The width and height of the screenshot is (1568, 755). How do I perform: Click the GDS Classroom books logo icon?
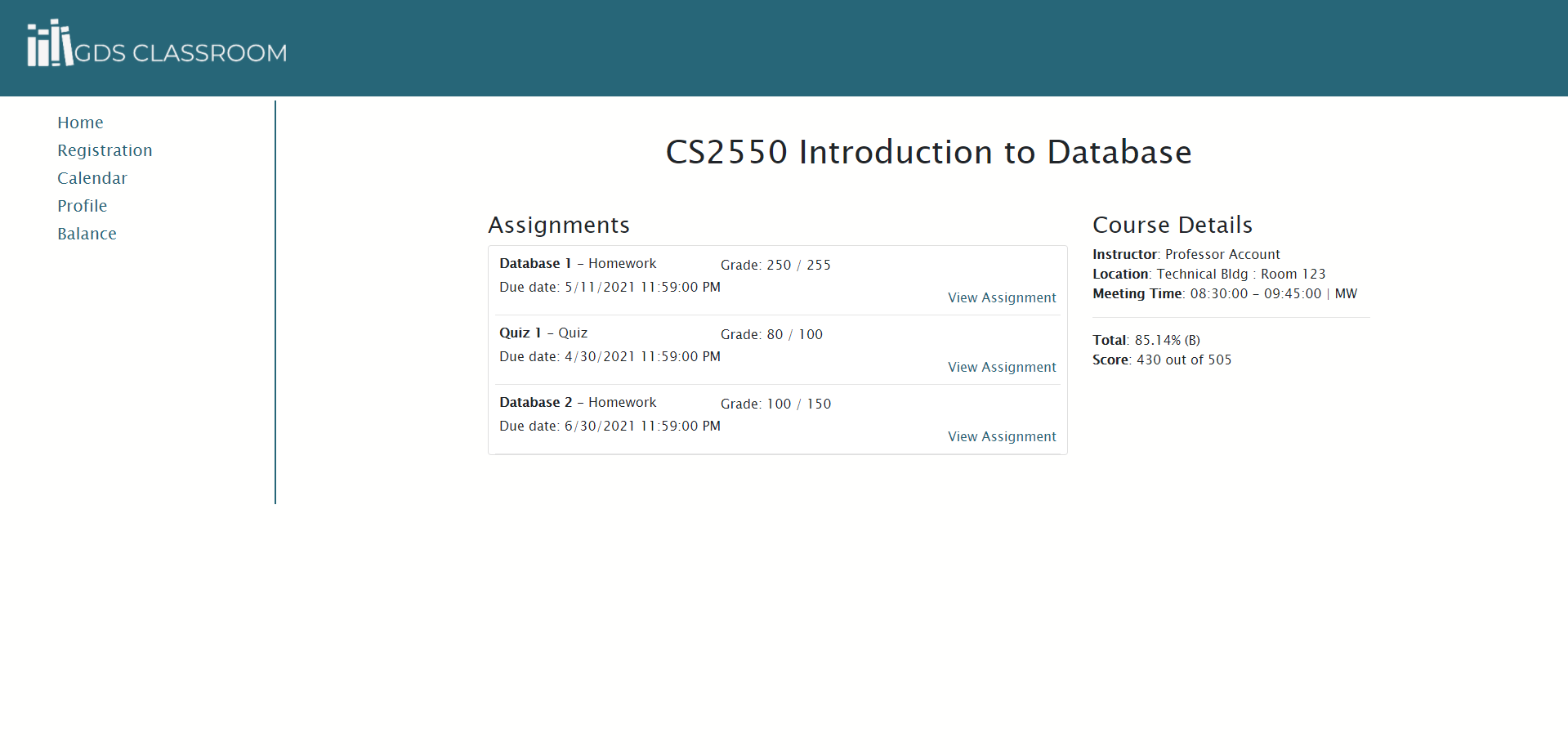50,42
